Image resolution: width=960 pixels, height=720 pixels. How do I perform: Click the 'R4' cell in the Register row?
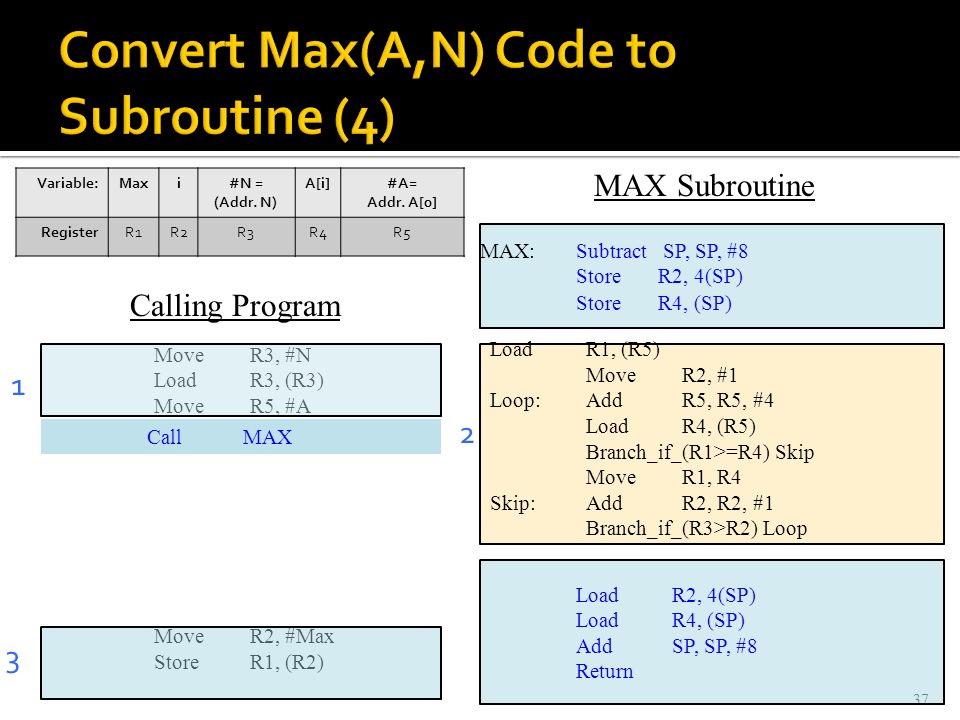[x=318, y=236]
